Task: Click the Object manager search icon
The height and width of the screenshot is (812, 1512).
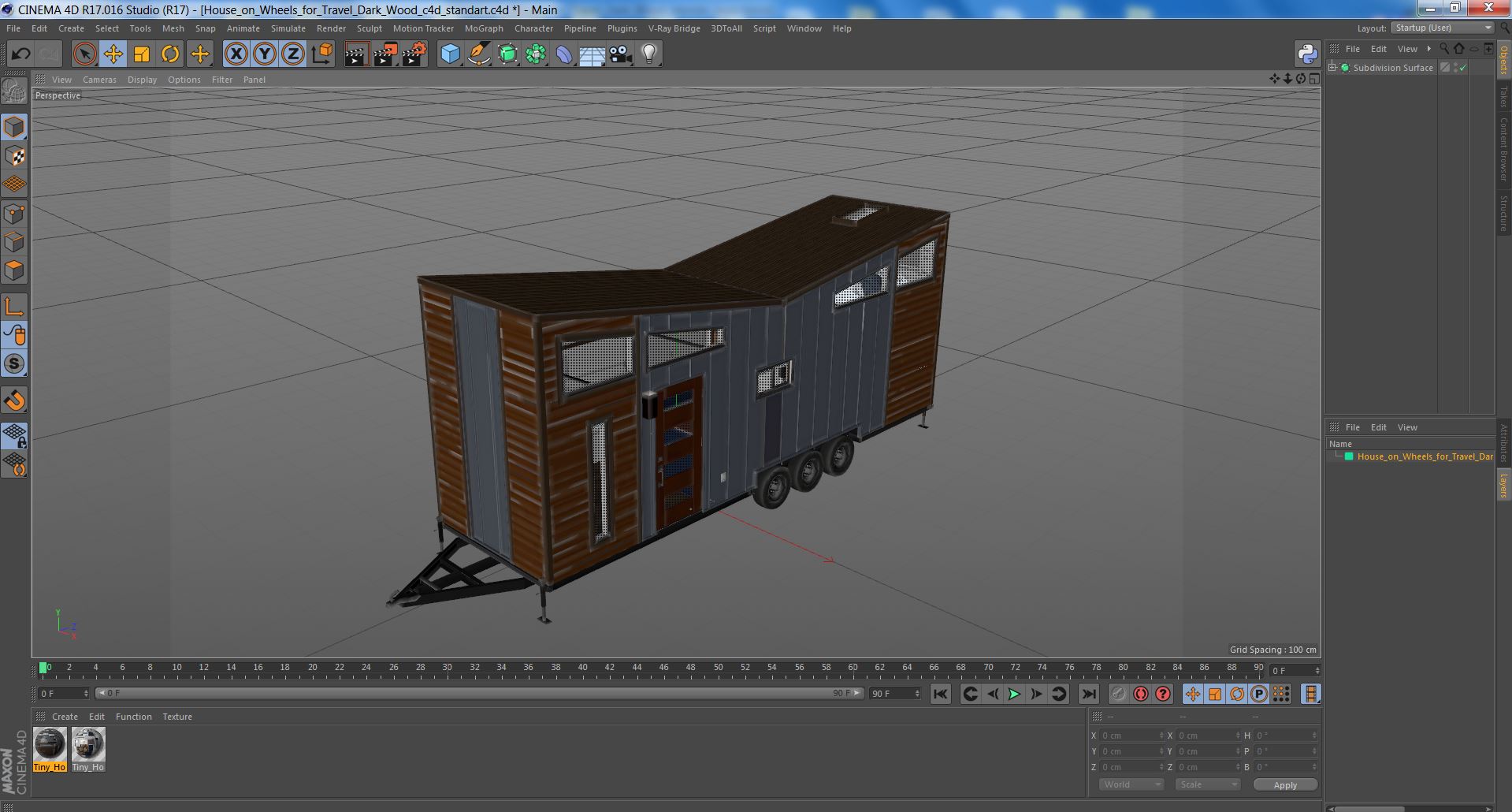Action: pyautogui.click(x=1444, y=49)
